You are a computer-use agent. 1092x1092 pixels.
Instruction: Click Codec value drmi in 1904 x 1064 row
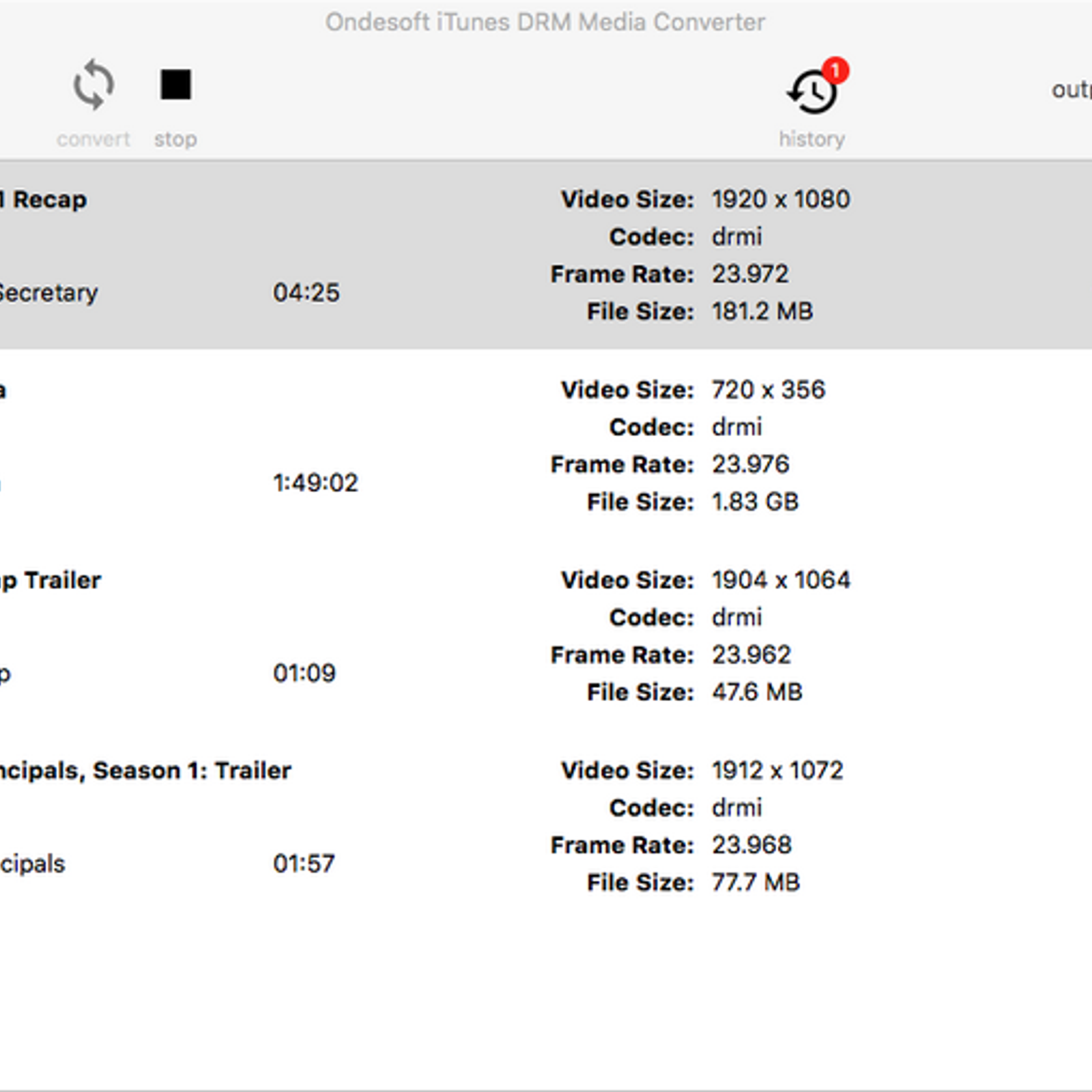click(736, 618)
